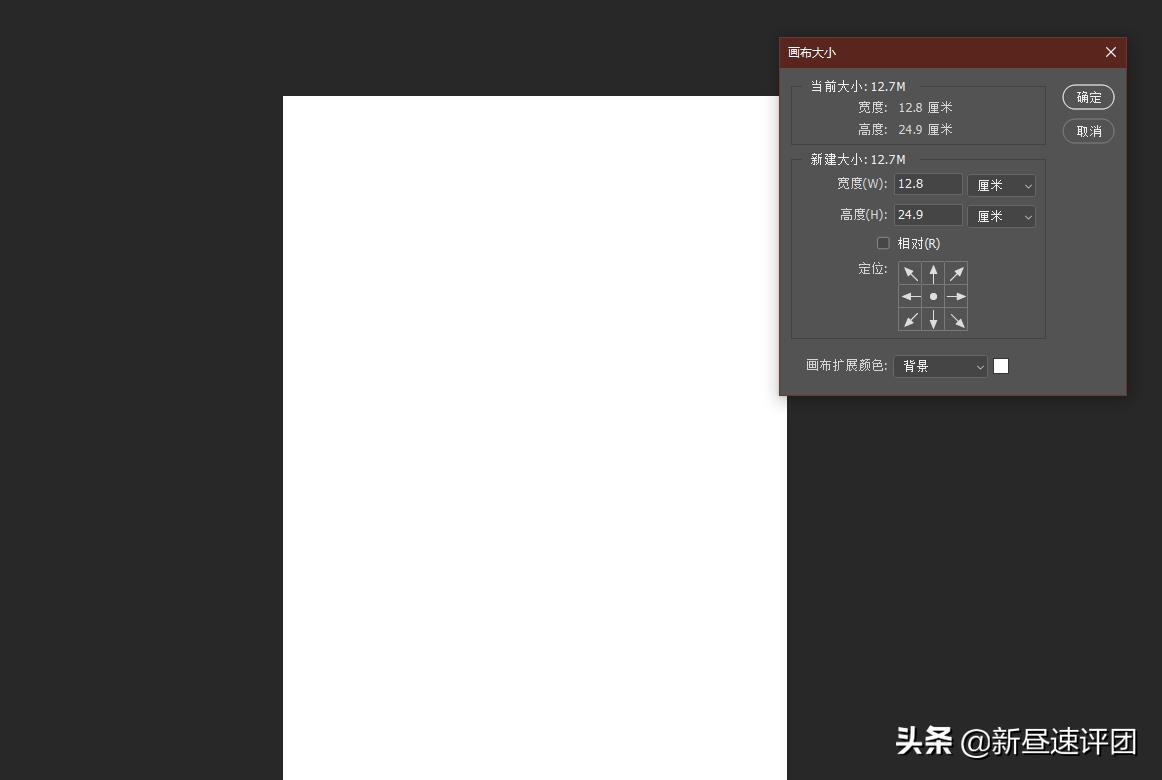1162x780 pixels.
Task: Set canvas anchor to bottom-center arrow
Action: point(933,319)
